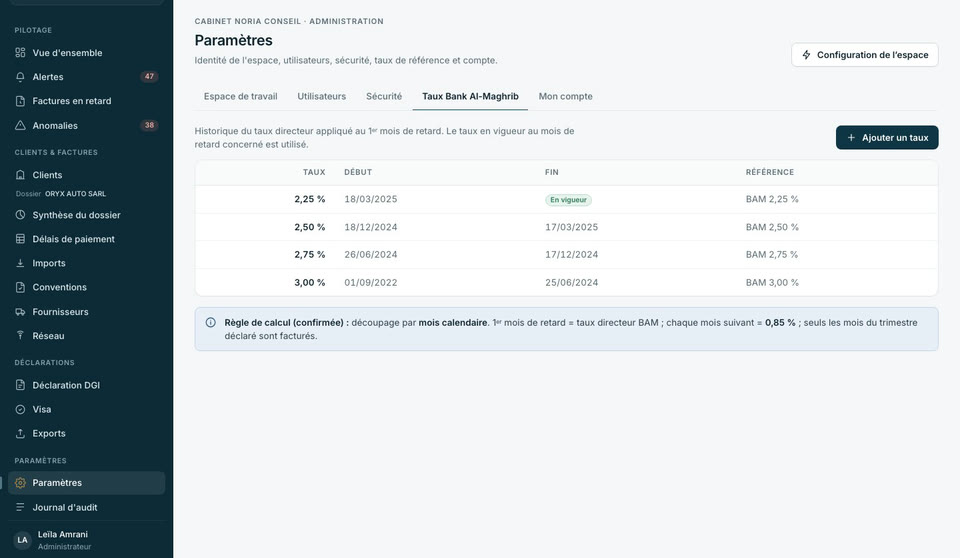This screenshot has height=558, width=960.
Task: Click the Alertes bell icon
Action: click(20, 77)
